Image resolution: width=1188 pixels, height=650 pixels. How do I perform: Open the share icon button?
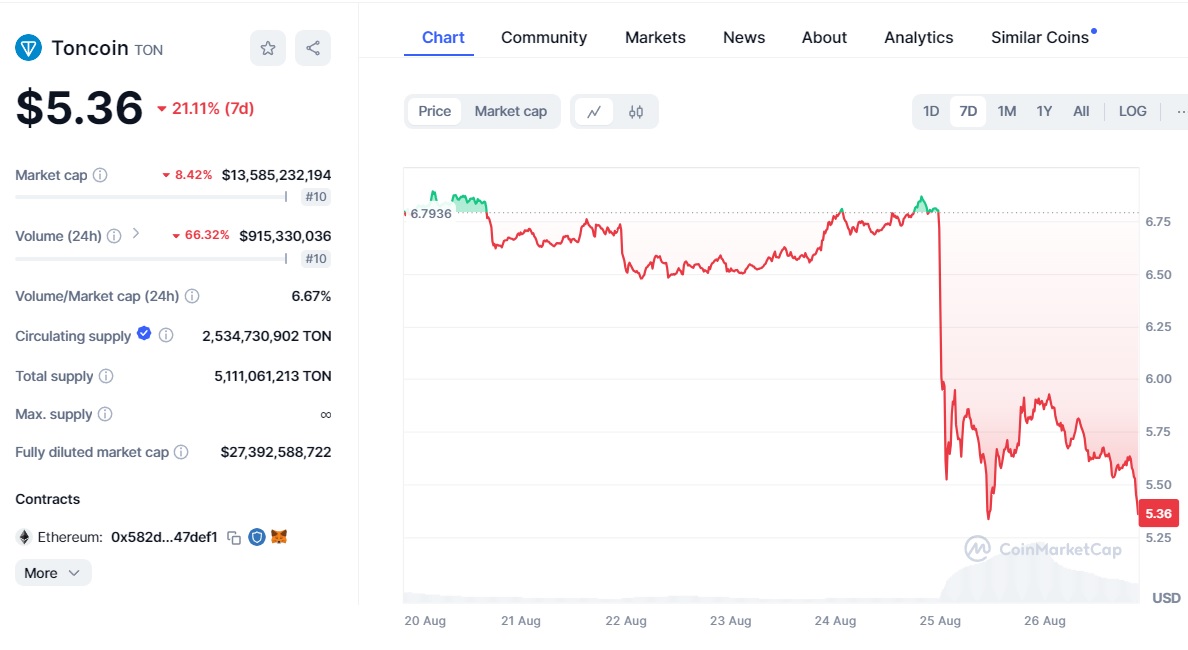tap(313, 48)
